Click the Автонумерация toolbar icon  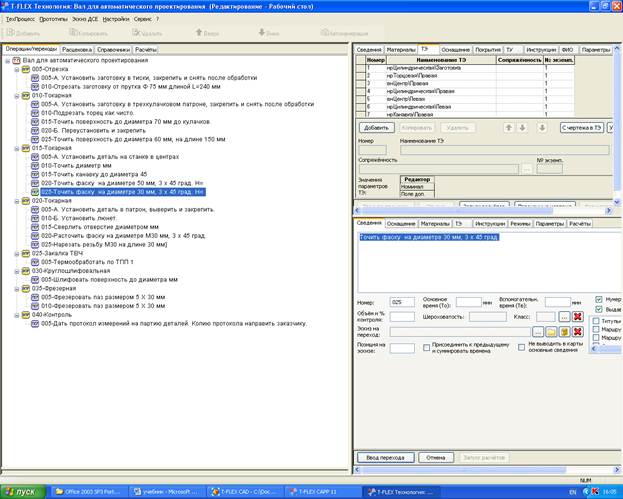[325, 33]
